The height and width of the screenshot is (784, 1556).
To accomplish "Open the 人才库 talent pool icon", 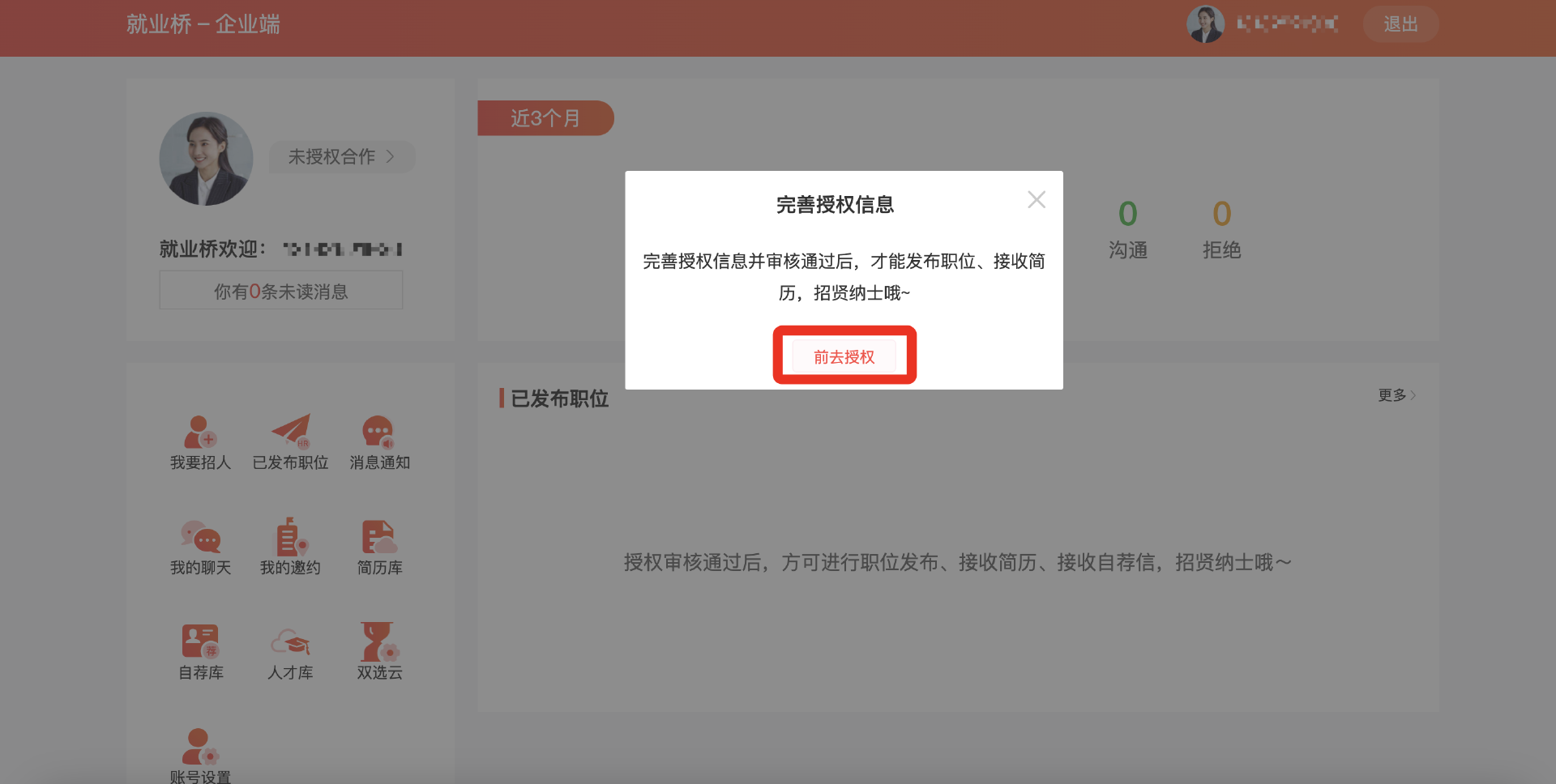I will click(x=290, y=642).
